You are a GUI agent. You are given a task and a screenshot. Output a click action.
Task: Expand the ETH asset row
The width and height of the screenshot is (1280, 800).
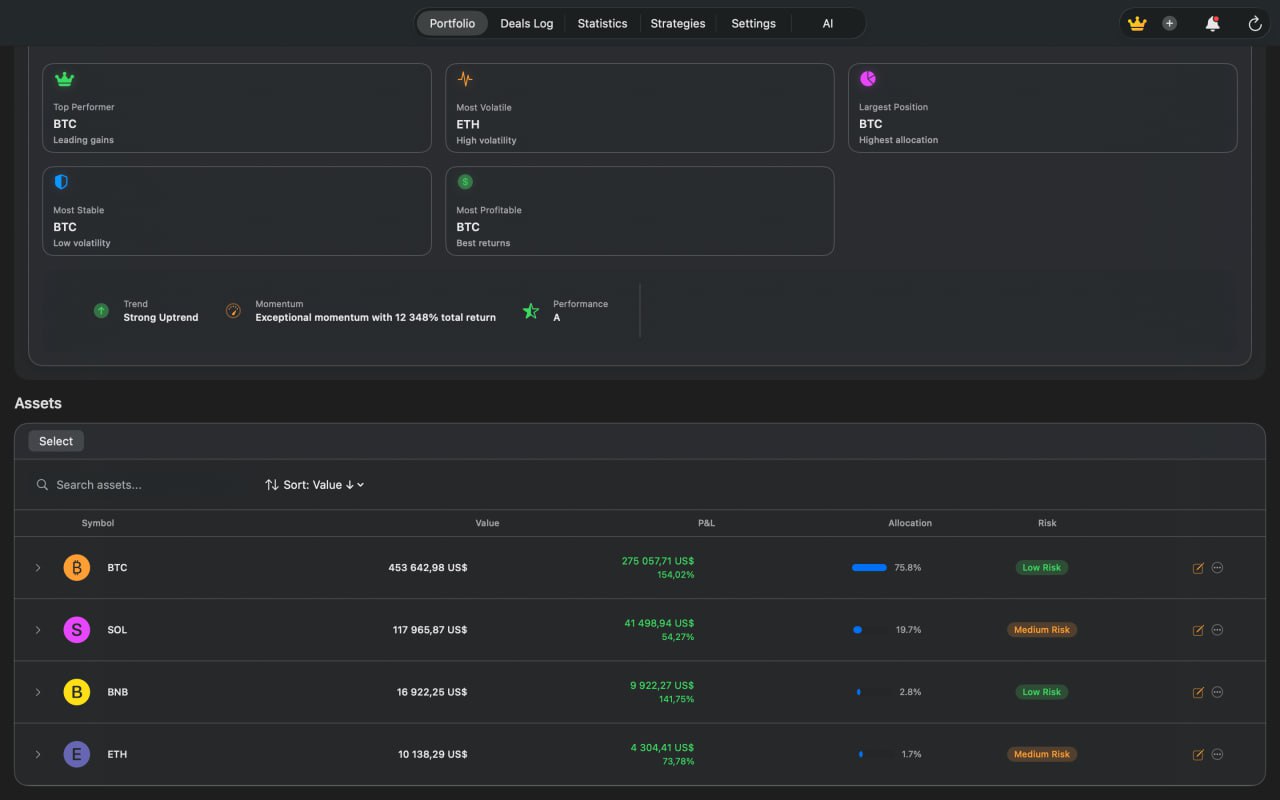pyautogui.click(x=38, y=754)
